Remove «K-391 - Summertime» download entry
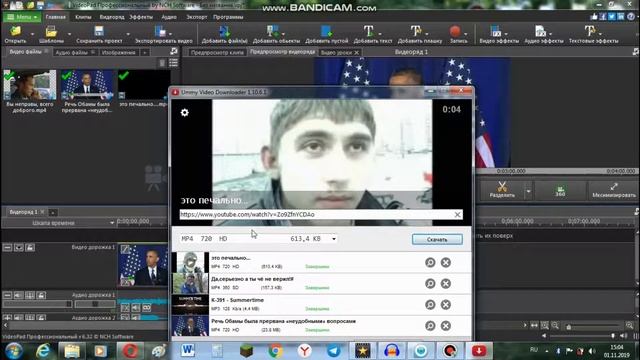640x360 pixels. coord(446,304)
